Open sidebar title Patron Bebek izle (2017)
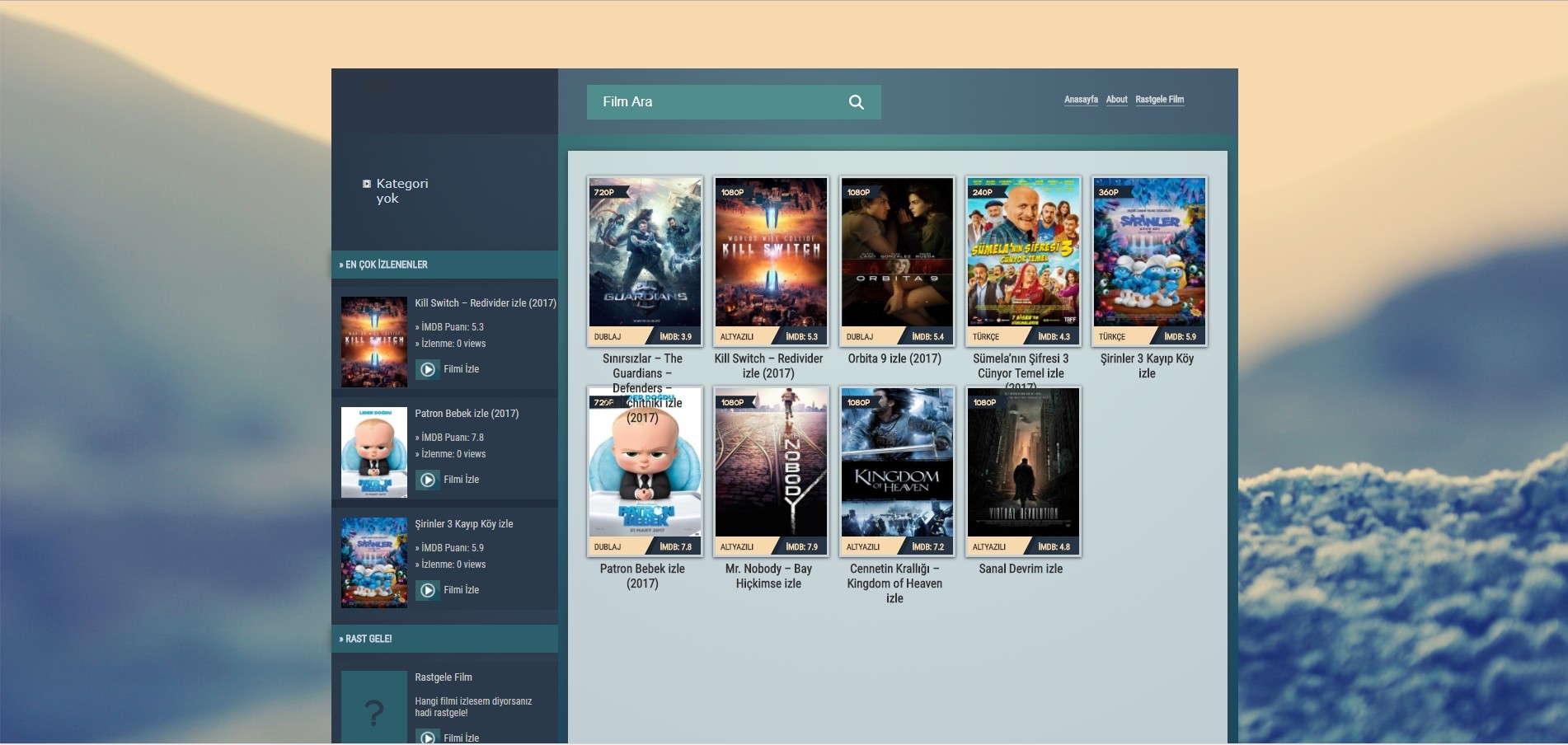This screenshot has width=1568, height=745. click(x=467, y=414)
